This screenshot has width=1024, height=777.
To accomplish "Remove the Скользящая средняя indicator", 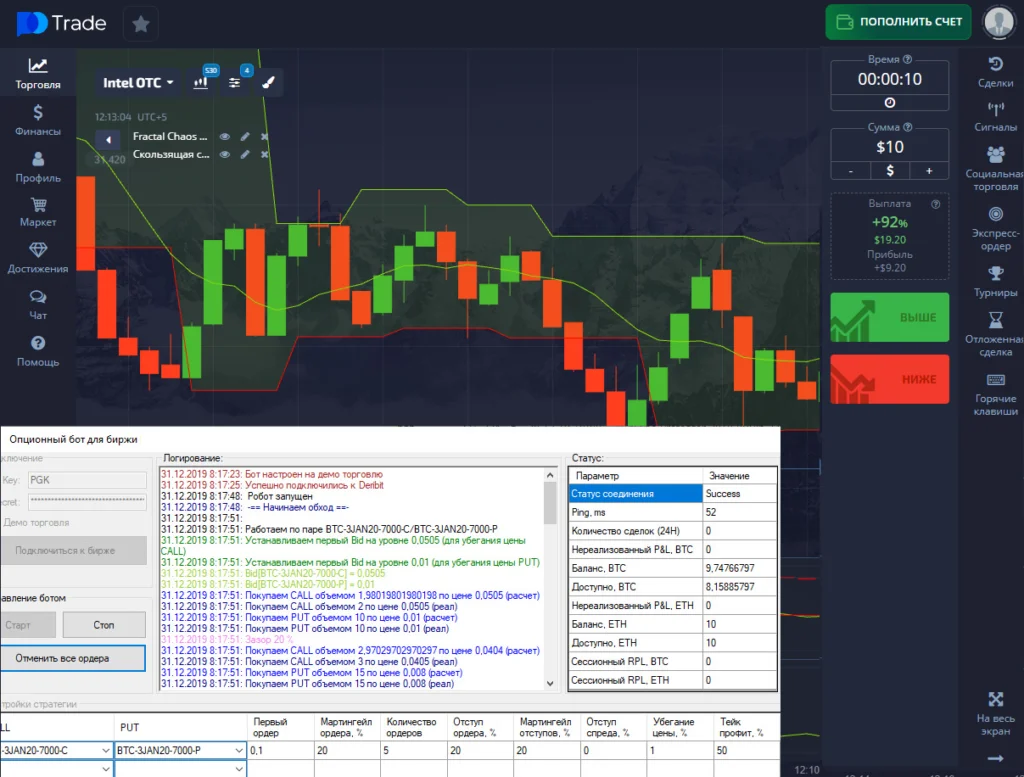I will pyautogui.click(x=265, y=155).
